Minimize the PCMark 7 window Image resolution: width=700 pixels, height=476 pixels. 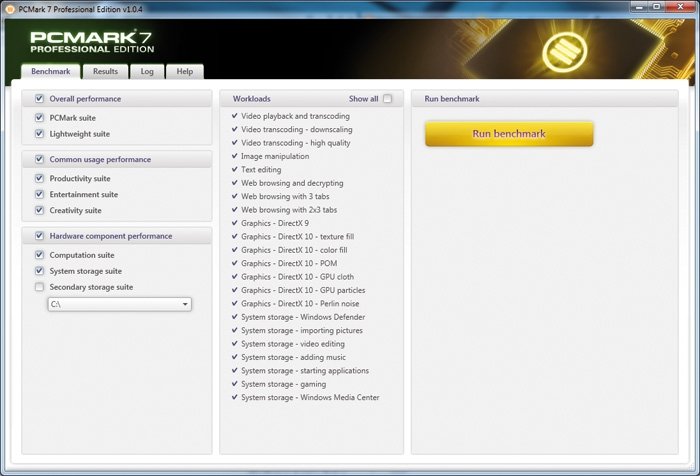click(639, 7)
